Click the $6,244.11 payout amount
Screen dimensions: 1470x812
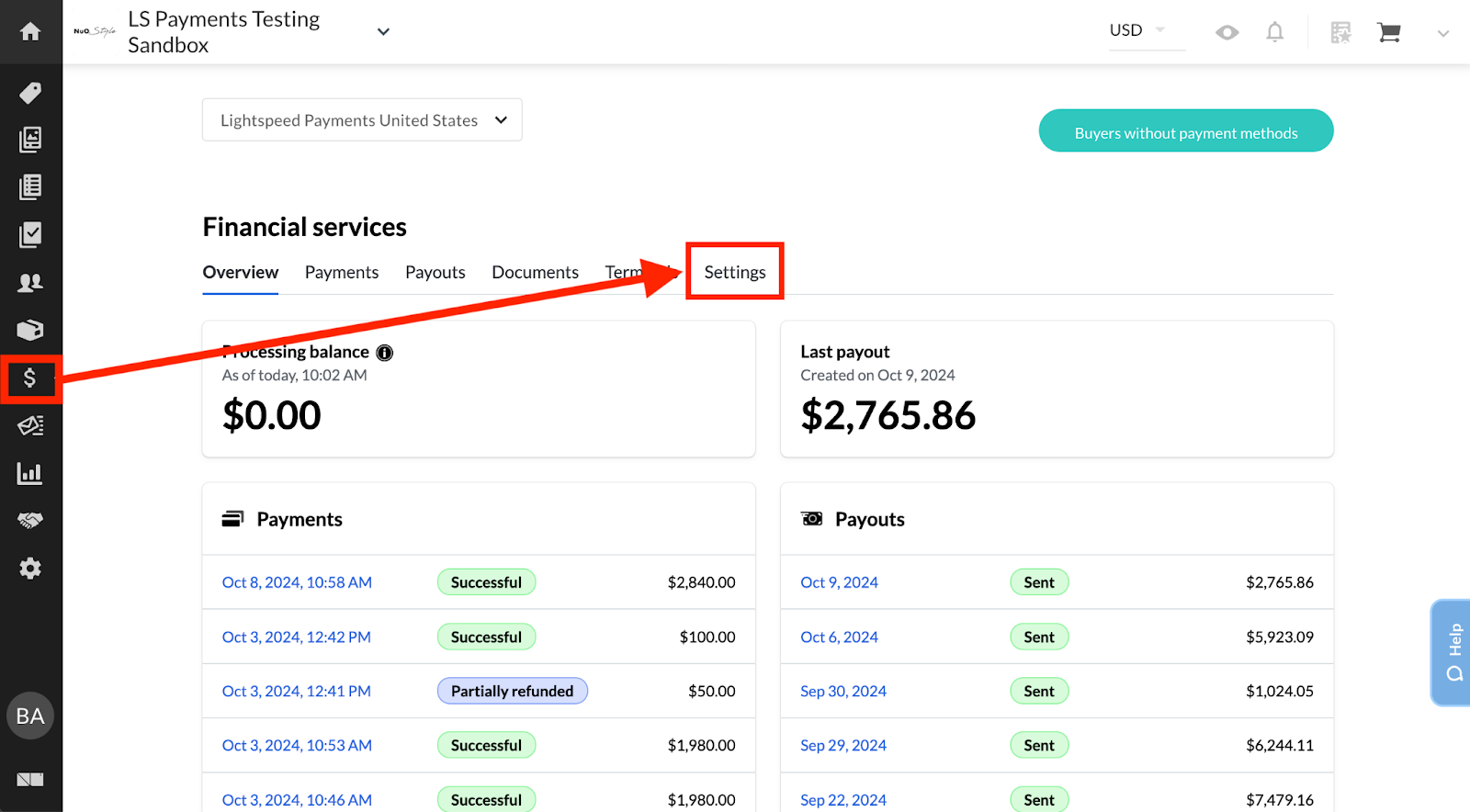[1280, 746]
